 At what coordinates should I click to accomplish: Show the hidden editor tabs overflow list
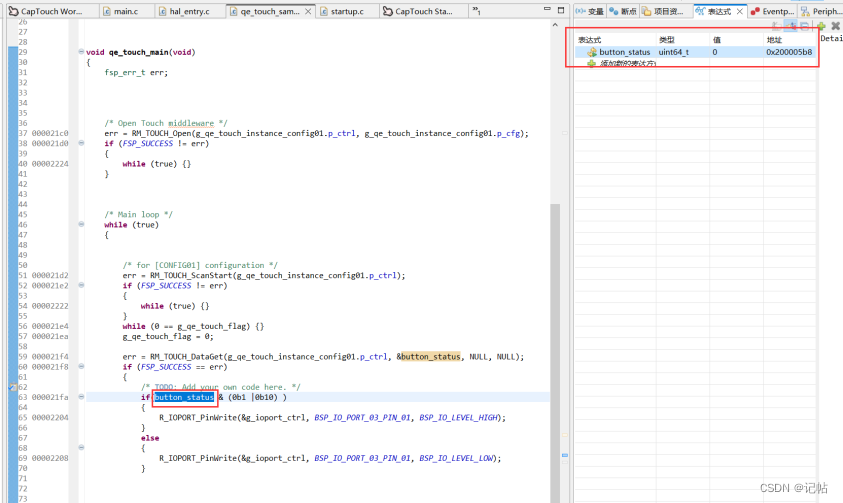pyautogui.click(x=476, y=11)
